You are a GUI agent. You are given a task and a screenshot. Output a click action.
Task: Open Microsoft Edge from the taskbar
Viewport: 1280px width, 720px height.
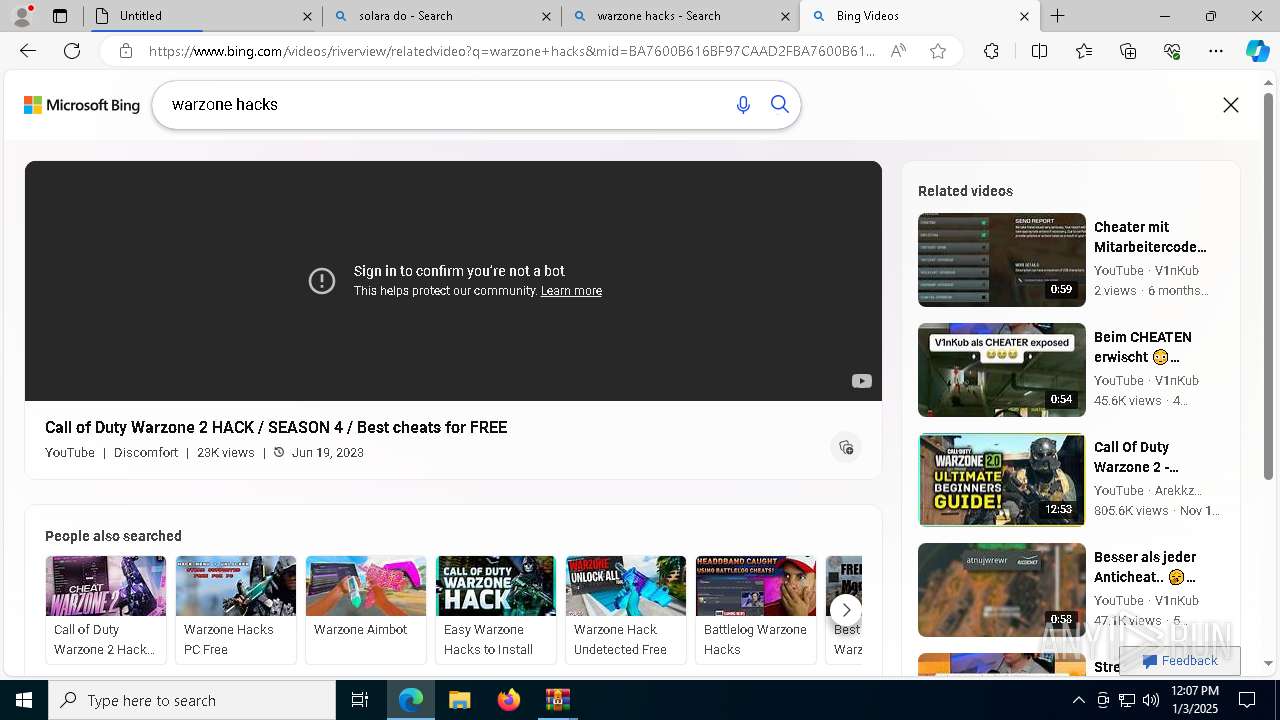pyautogui.click(x=410, y=700)
